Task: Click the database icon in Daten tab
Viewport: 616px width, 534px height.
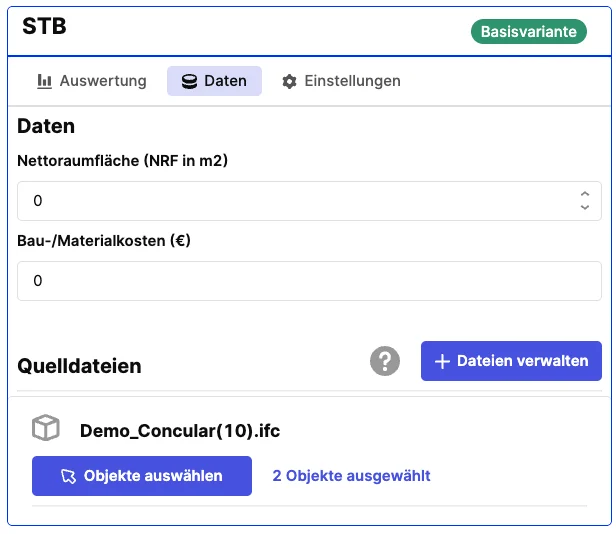Action: [189, 81]
